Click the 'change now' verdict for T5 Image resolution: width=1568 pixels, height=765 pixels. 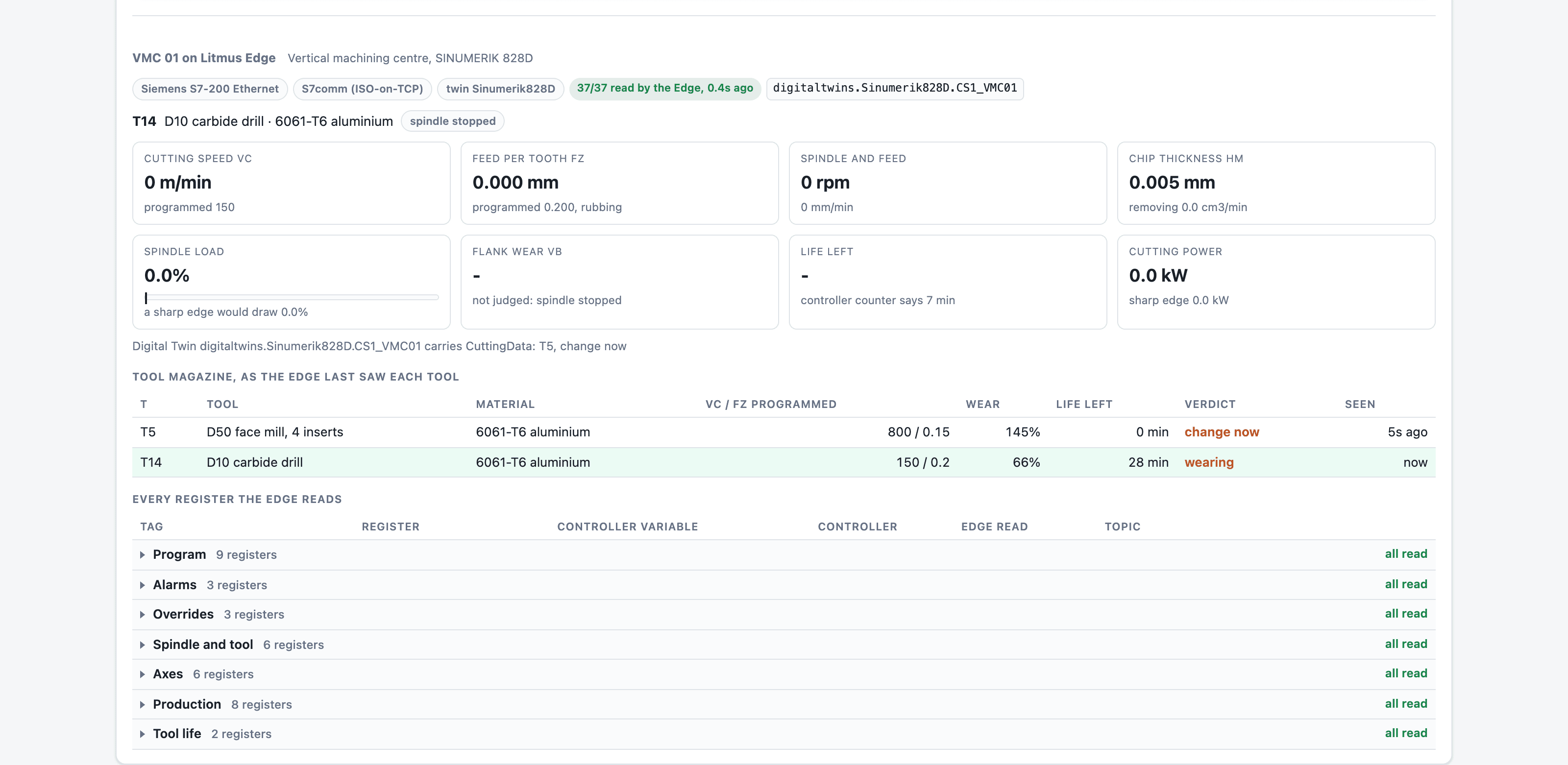(x=1221, y=432)
